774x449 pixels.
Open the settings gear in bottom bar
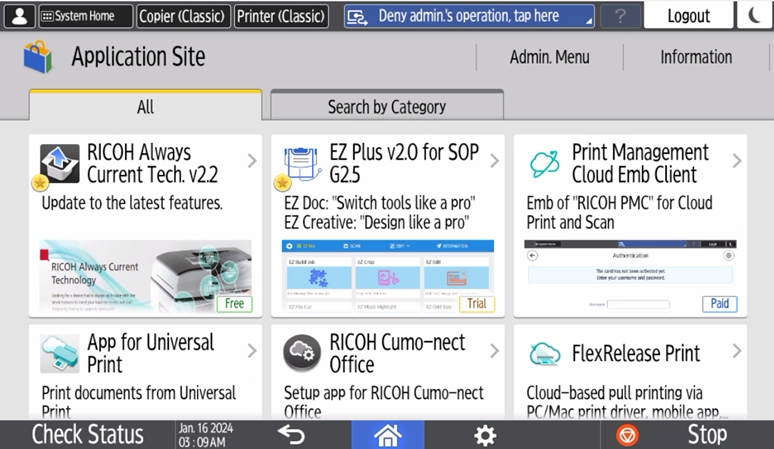click(485, 435)
